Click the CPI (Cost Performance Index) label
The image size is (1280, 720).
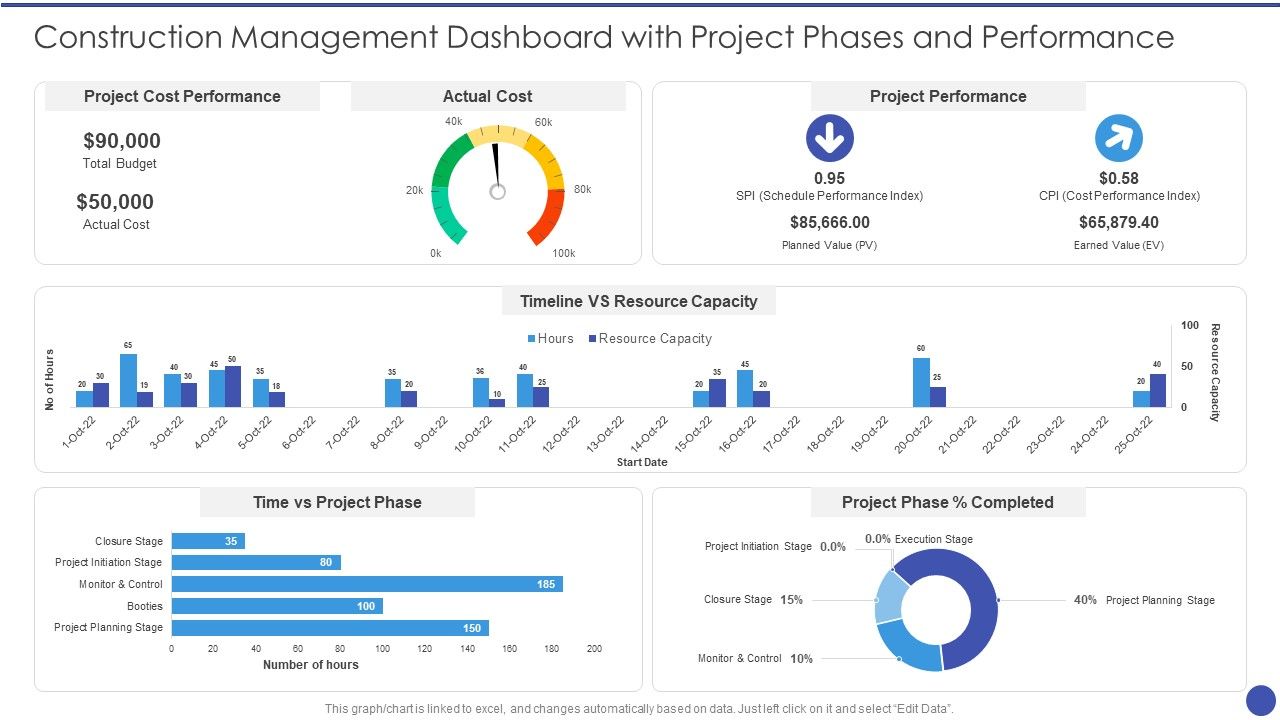click(x=1119, y=196)
